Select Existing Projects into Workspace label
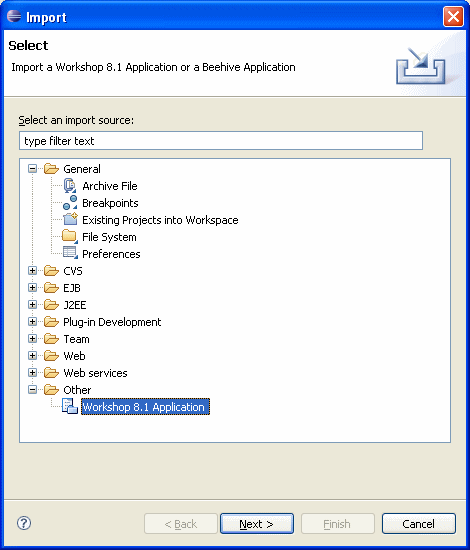Viewport: 470px width, 550px height. 160,220
